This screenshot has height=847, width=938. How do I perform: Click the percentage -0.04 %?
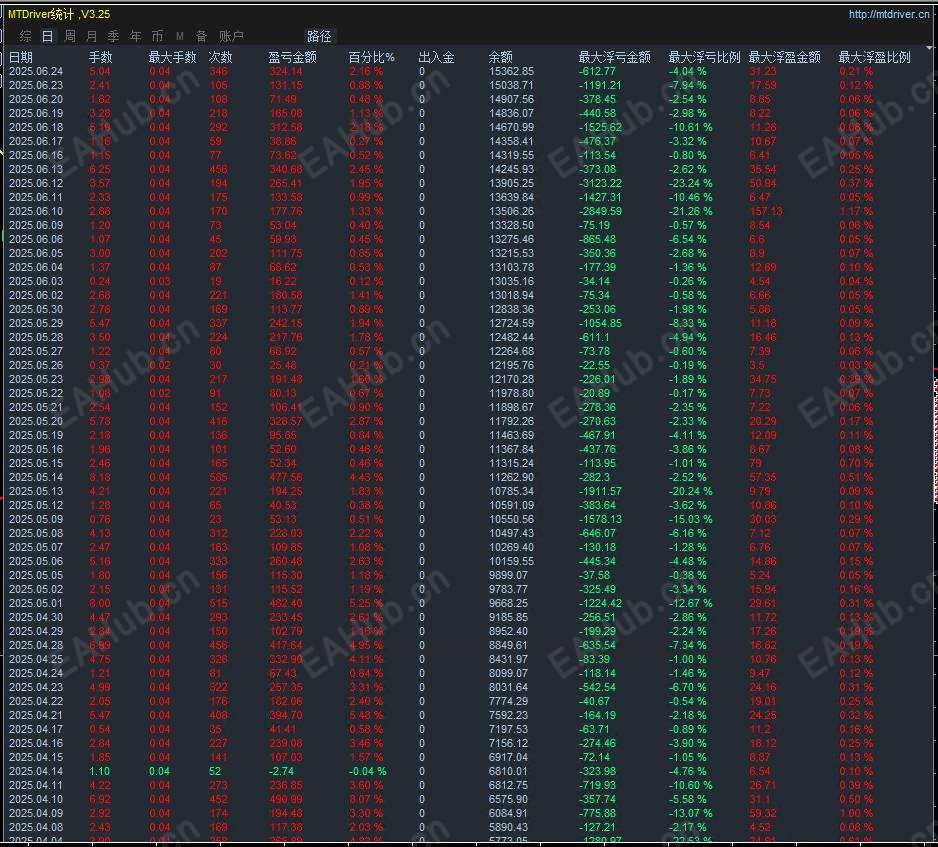tap(367, 771)
